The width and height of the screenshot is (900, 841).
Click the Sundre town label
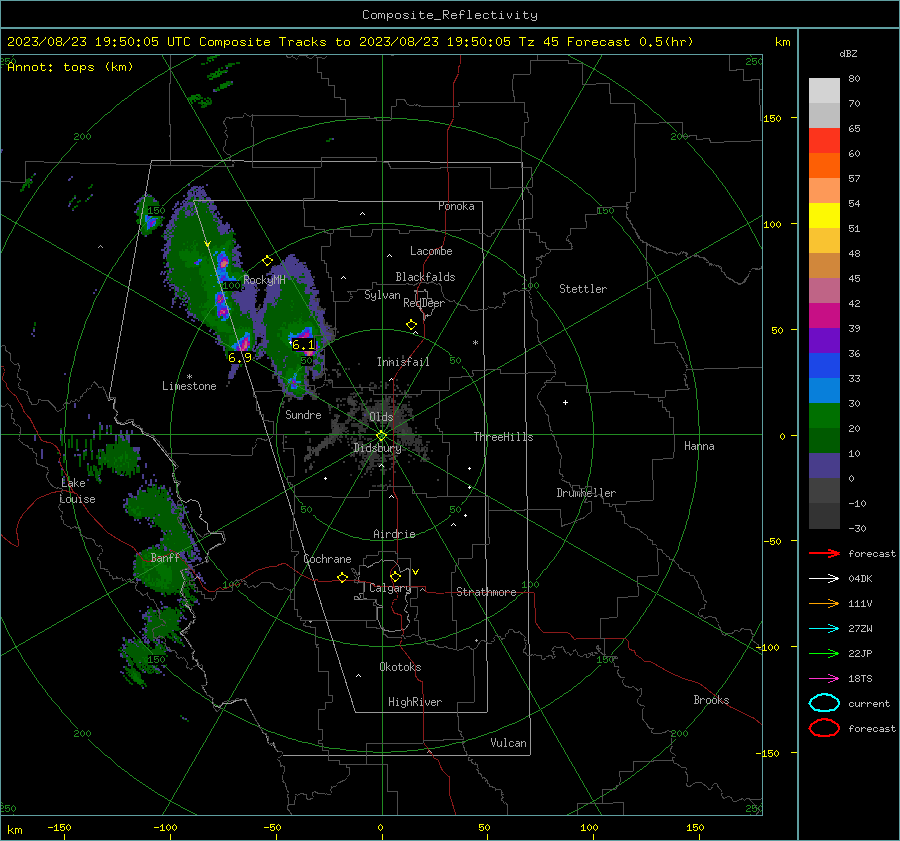[303, 415]
